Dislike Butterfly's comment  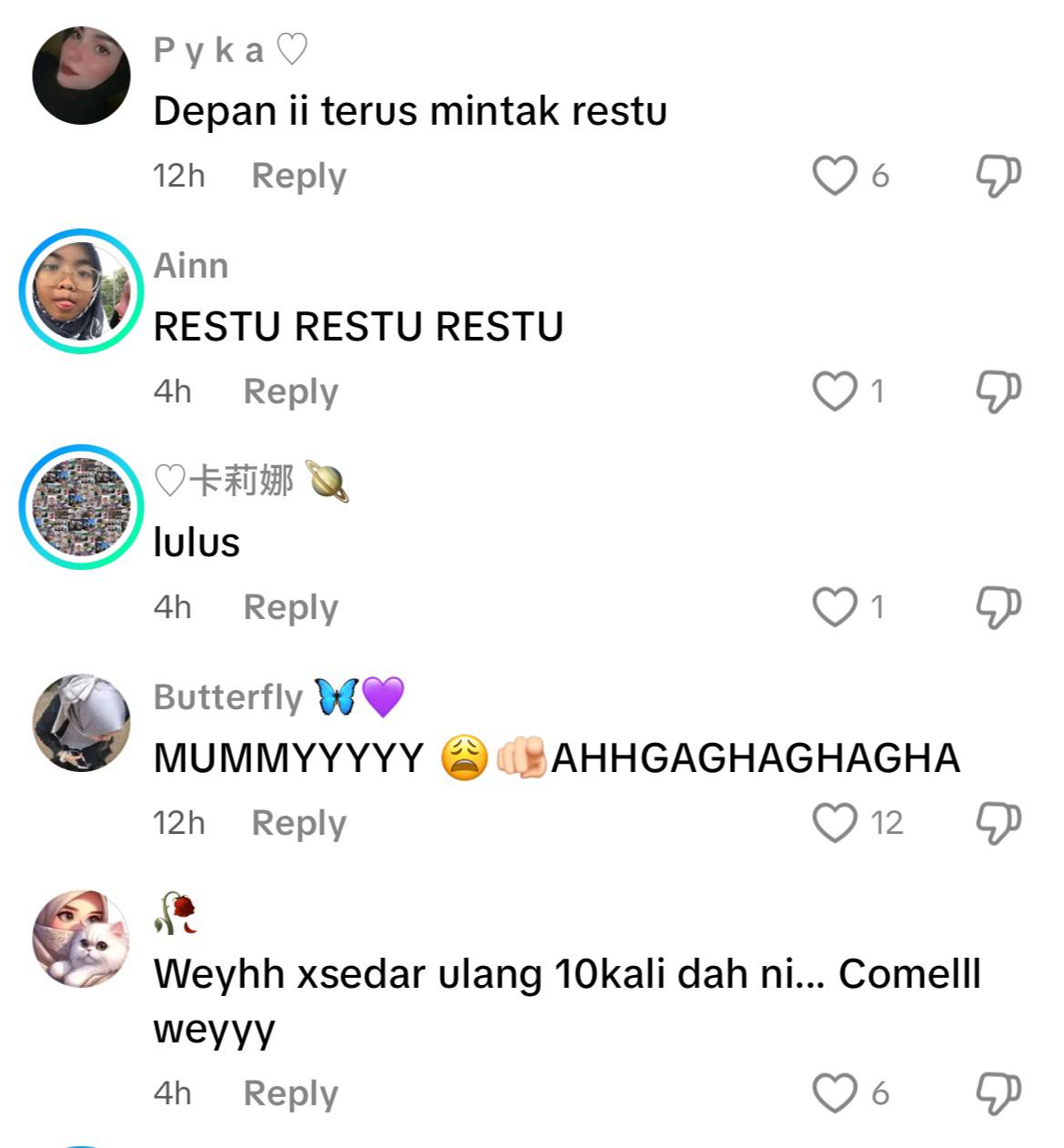coord(998,823)
